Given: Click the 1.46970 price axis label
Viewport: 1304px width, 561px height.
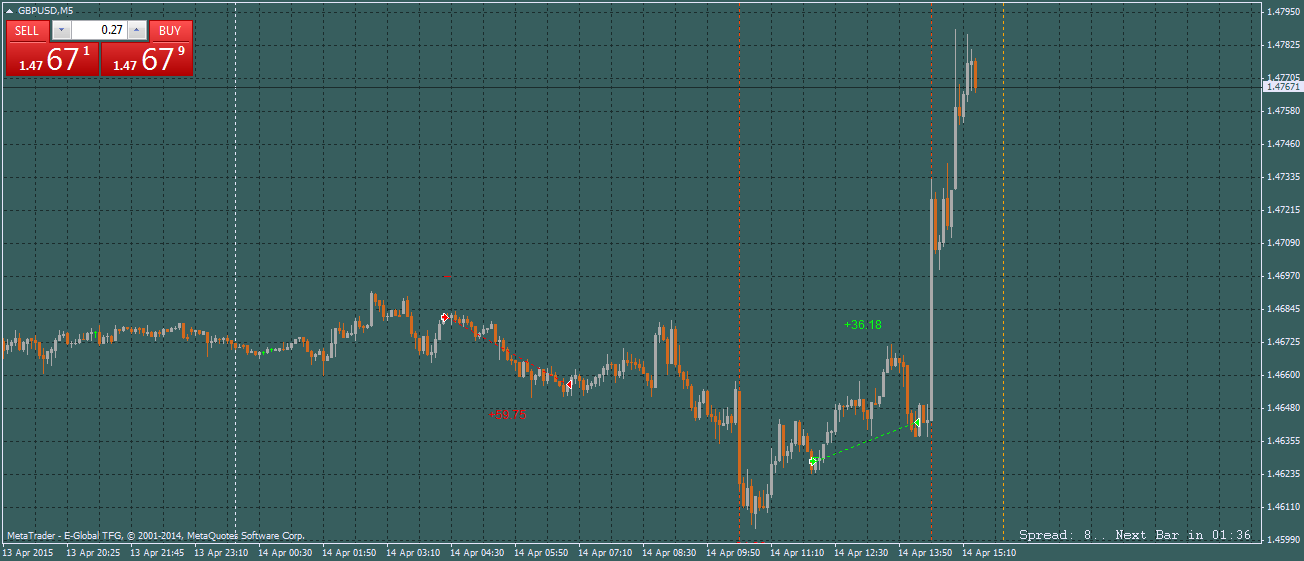Looking at the screenshot, I should 1283,275.
